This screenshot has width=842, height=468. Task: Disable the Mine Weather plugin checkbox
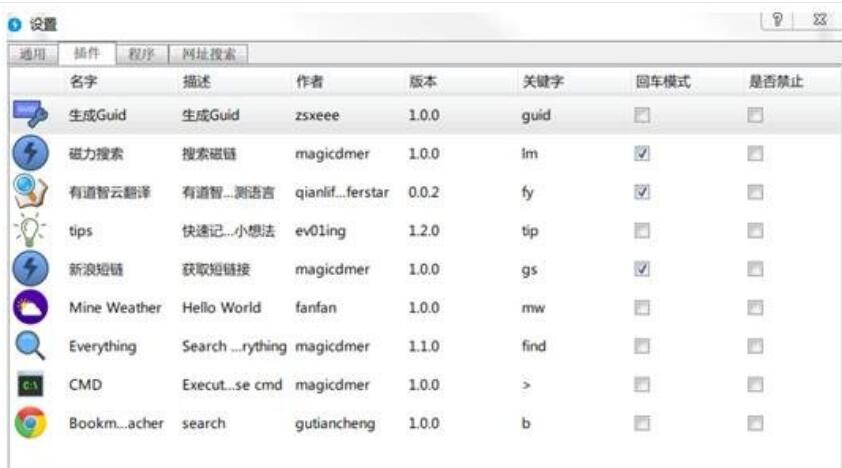755,308
